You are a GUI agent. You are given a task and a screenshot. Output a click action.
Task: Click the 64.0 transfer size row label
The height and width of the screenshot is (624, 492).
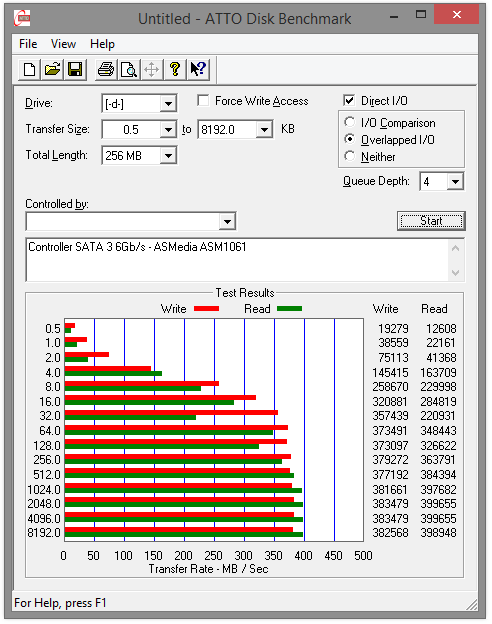[x=50, y=431]
